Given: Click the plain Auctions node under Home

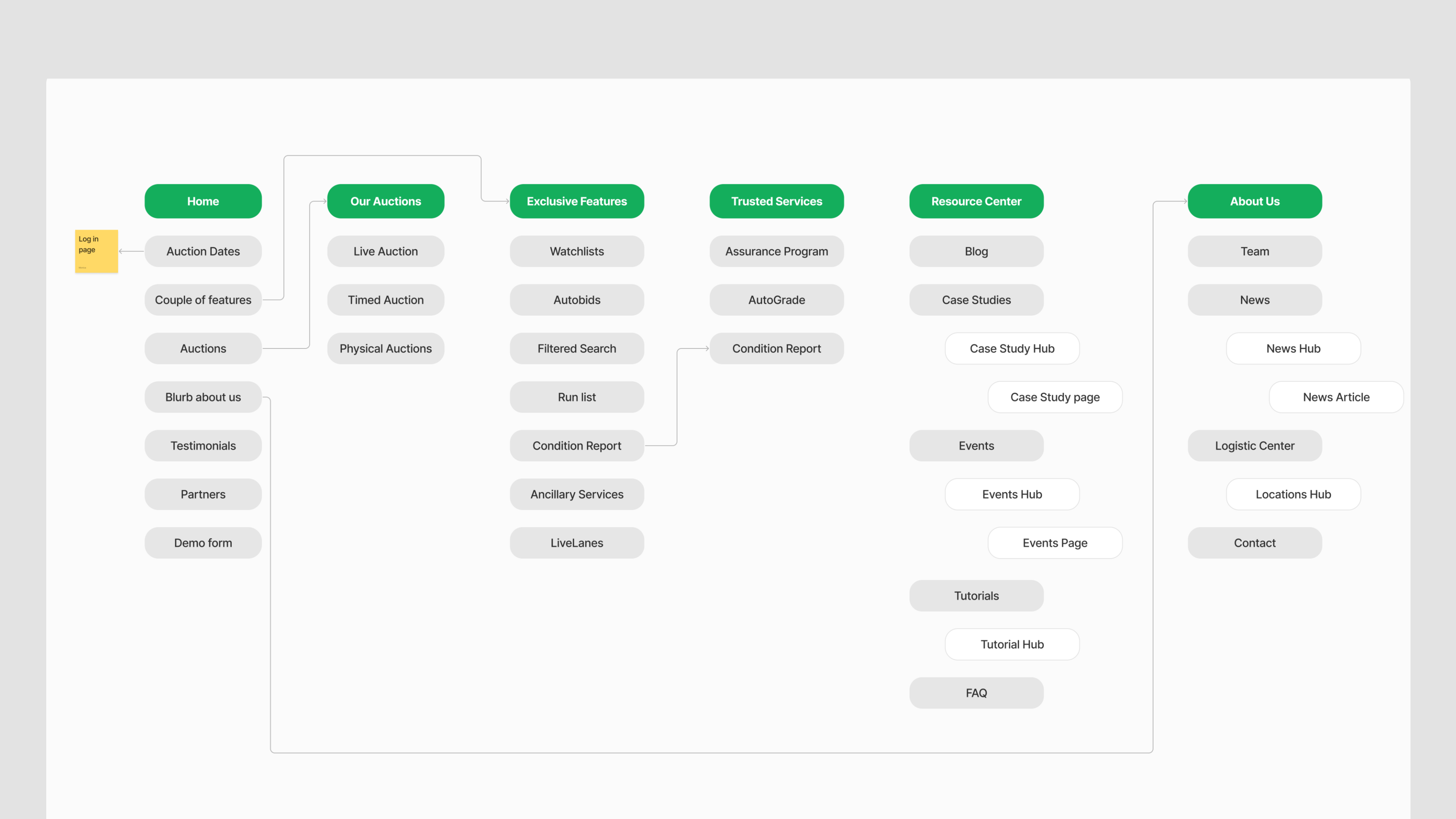Looking at the screenshot, I should [x=203, y=349].
